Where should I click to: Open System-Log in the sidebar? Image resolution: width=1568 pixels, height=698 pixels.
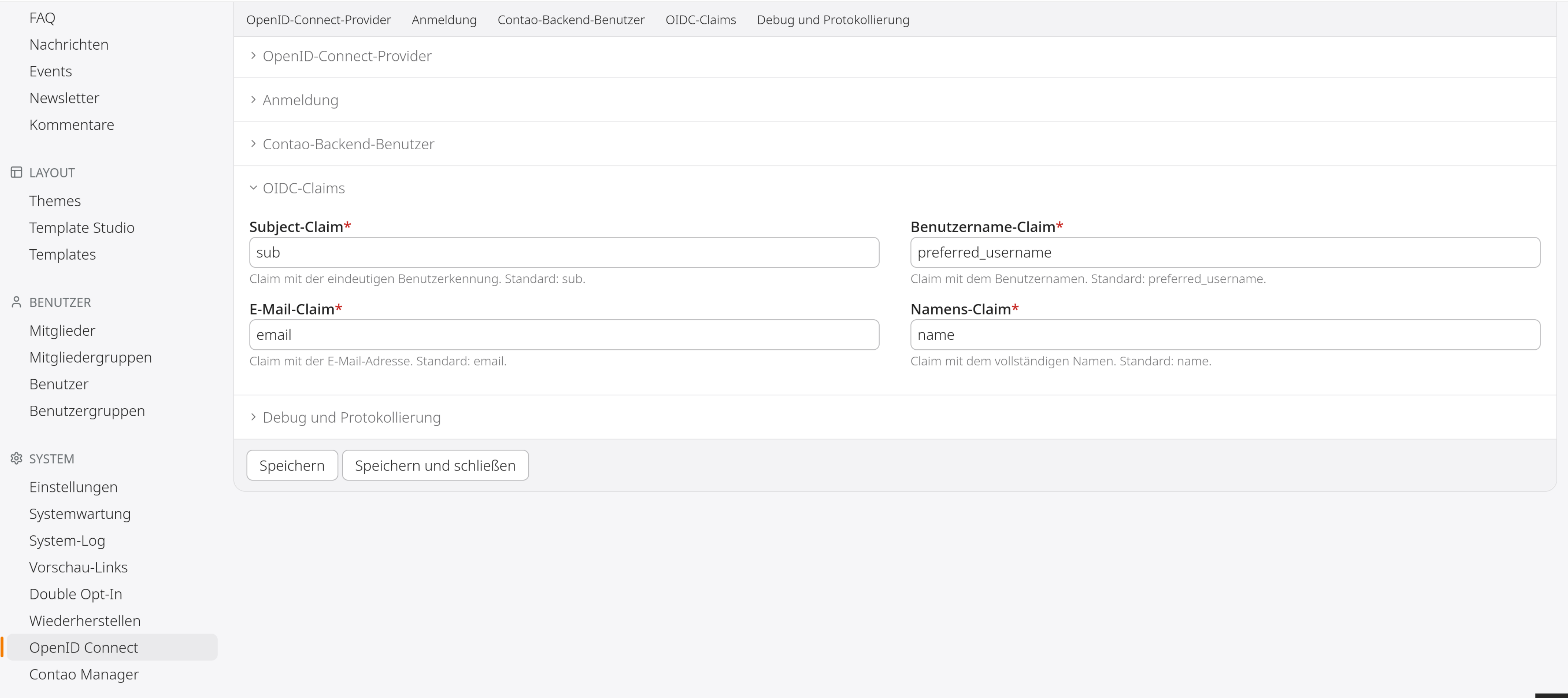pyautogui.click(x=67, y=541)
